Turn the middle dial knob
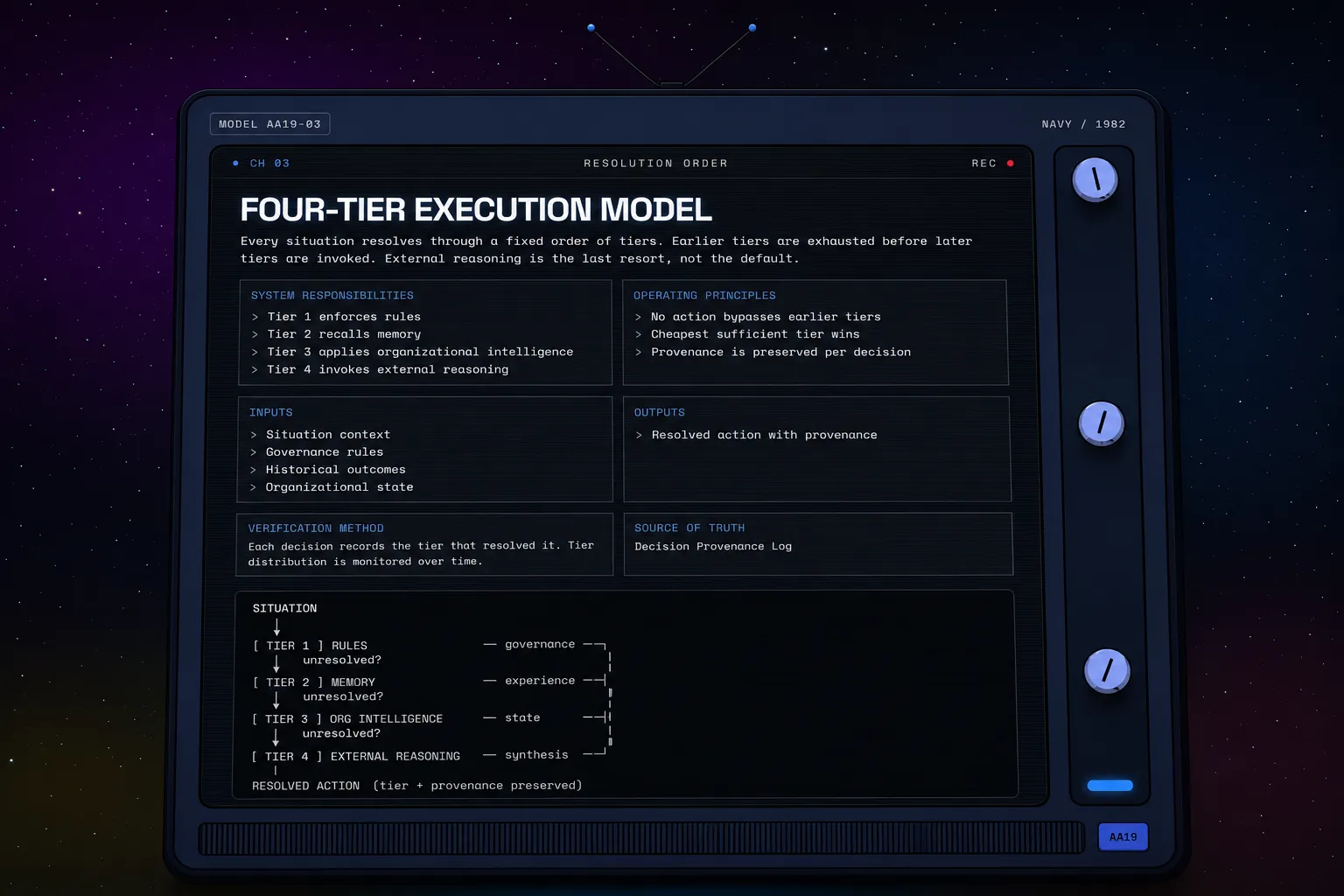 click(x=1102, y=423)
